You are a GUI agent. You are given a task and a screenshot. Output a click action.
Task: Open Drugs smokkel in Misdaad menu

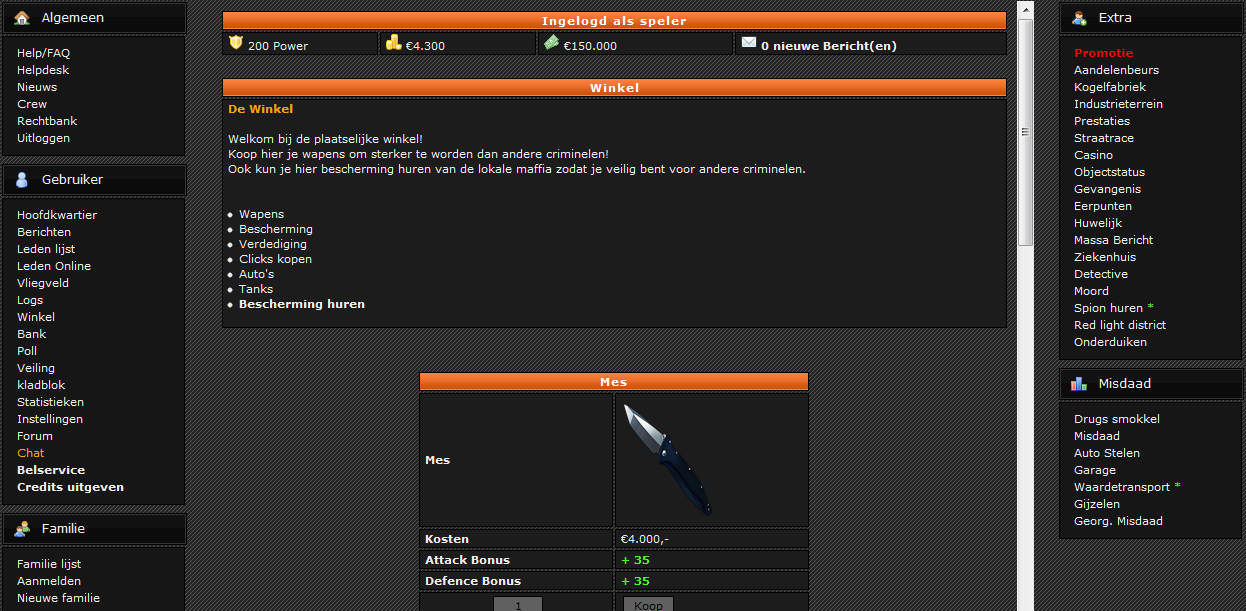(1117, 419)
